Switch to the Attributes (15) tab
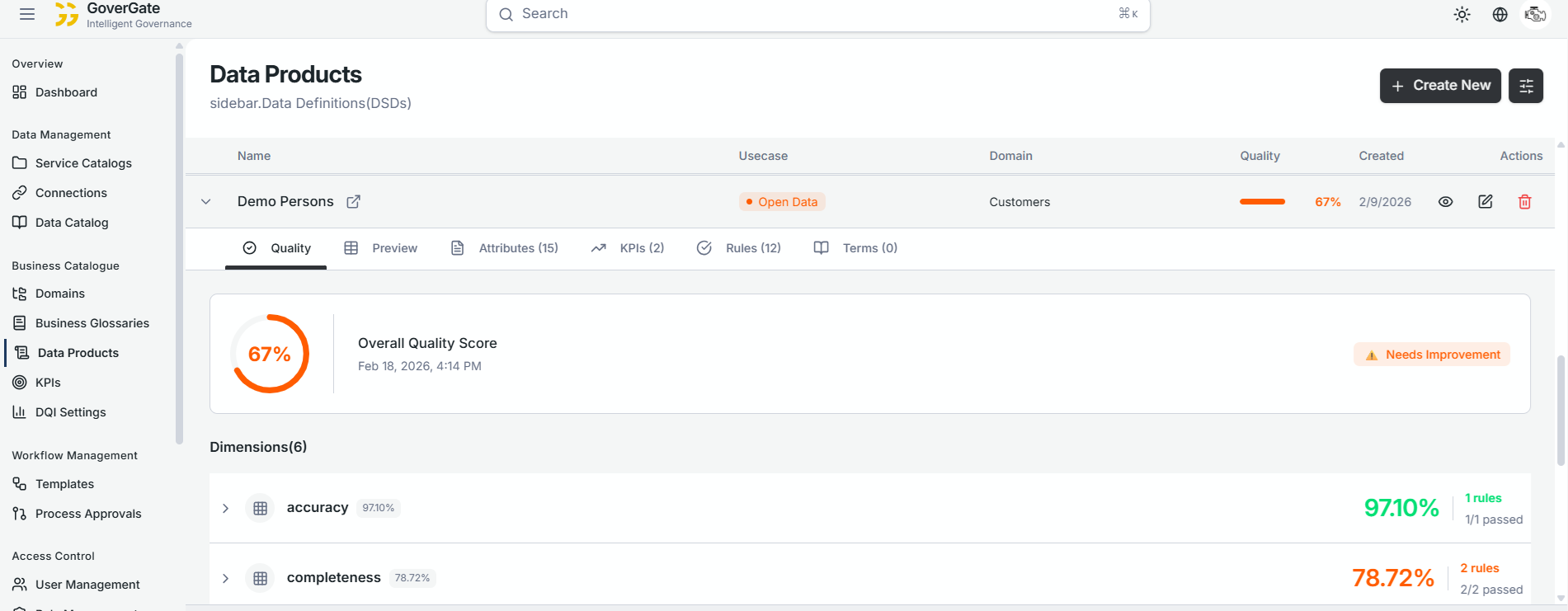Viewport: 1568px width, 611px height. (x=505, y=248)
